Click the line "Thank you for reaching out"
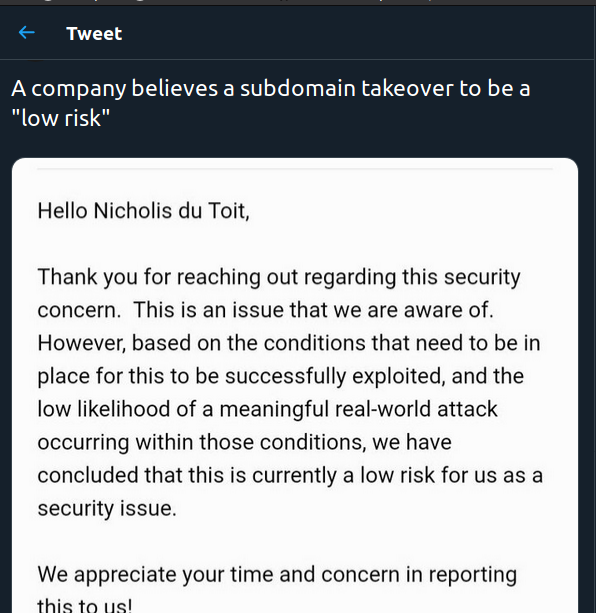This screenshot has width=596, height=613. click(279, 277)
